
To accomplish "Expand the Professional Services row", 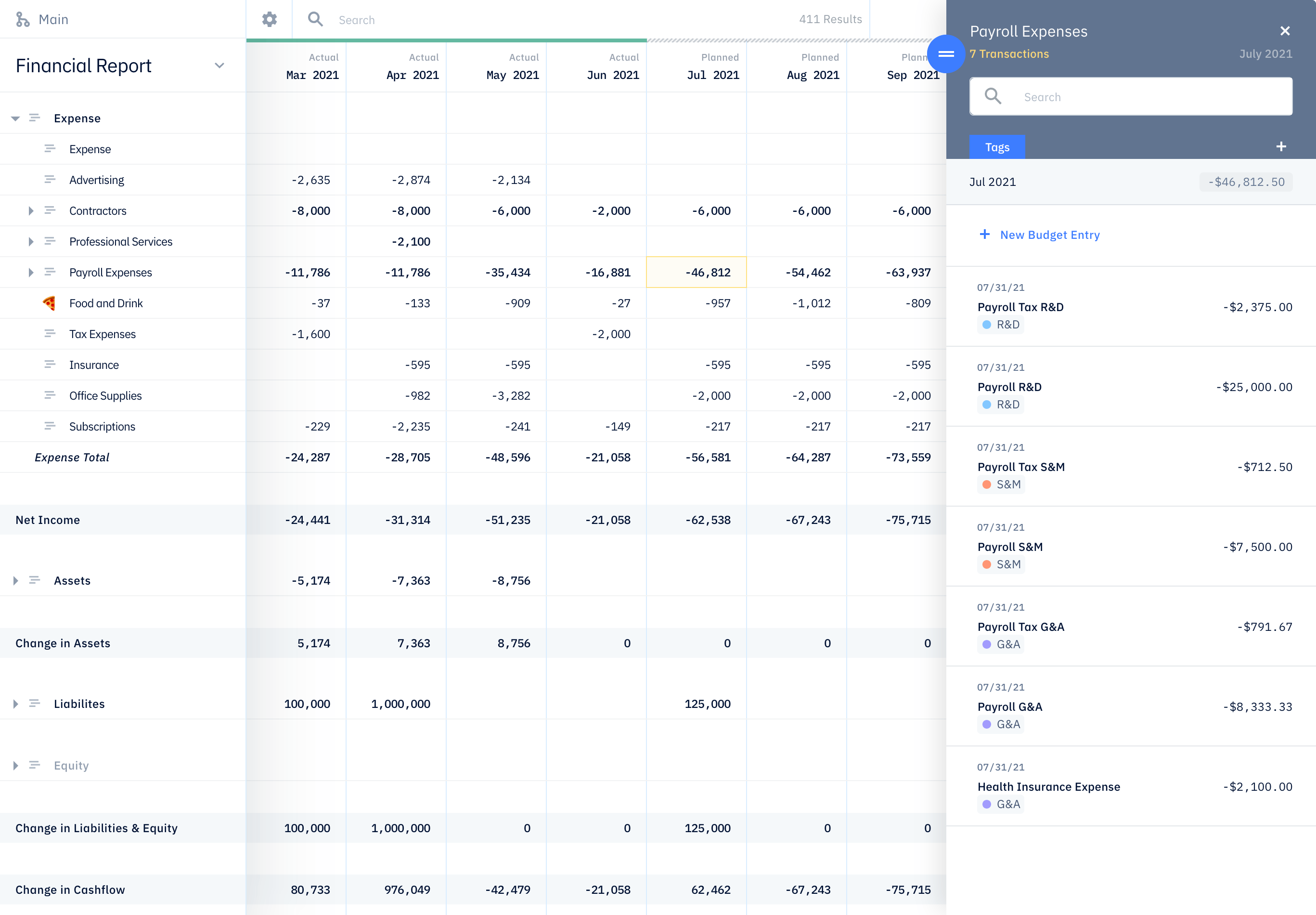I will pyautogui.click(x=30, y=241).
